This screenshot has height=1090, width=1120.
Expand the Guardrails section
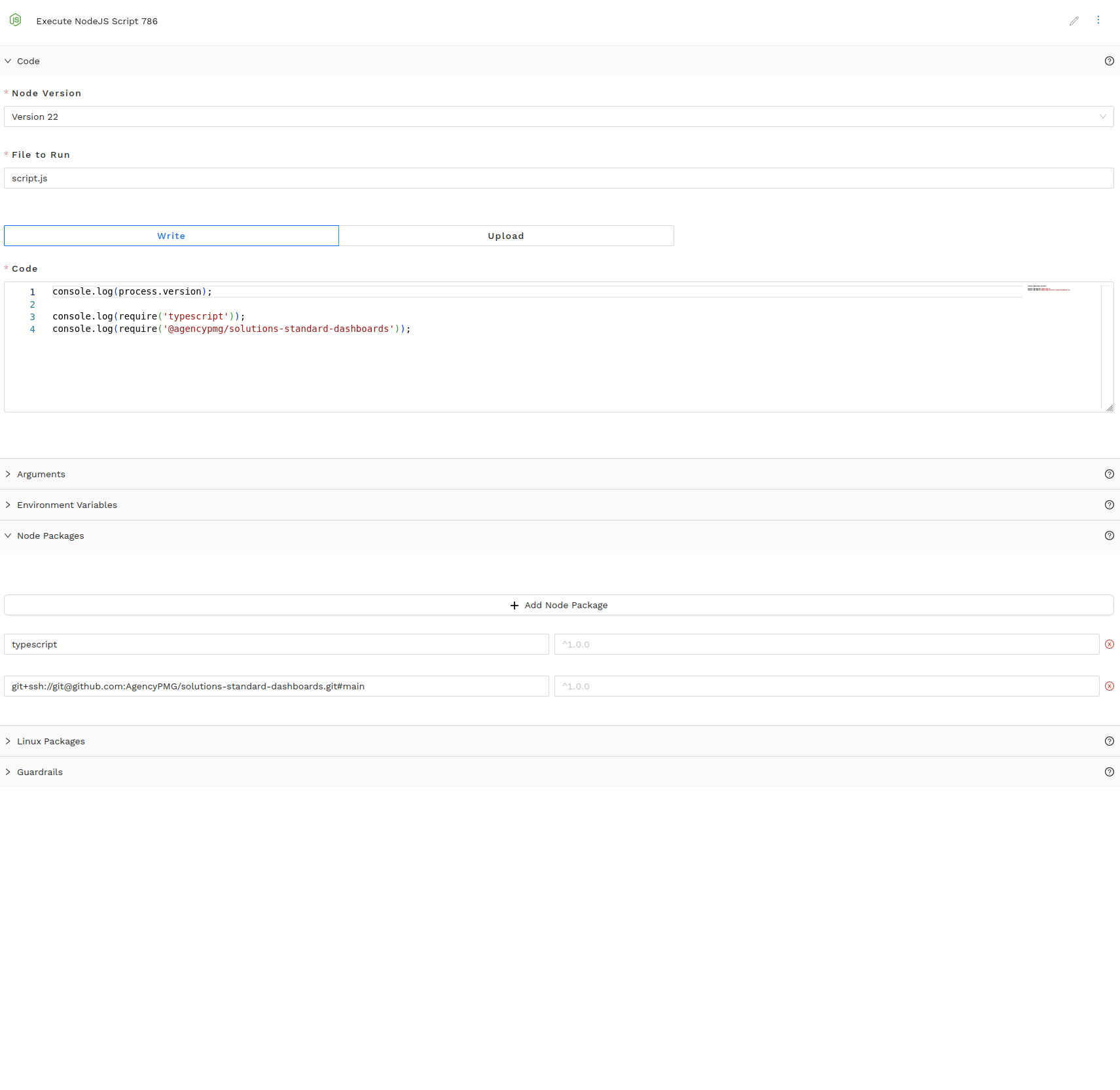[40, 772]
